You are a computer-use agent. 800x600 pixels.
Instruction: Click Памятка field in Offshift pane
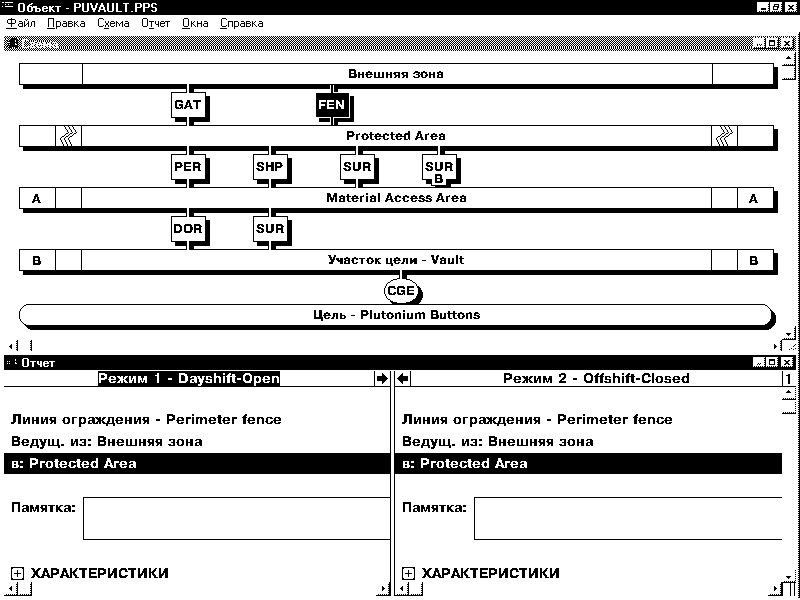click(628, 518)
